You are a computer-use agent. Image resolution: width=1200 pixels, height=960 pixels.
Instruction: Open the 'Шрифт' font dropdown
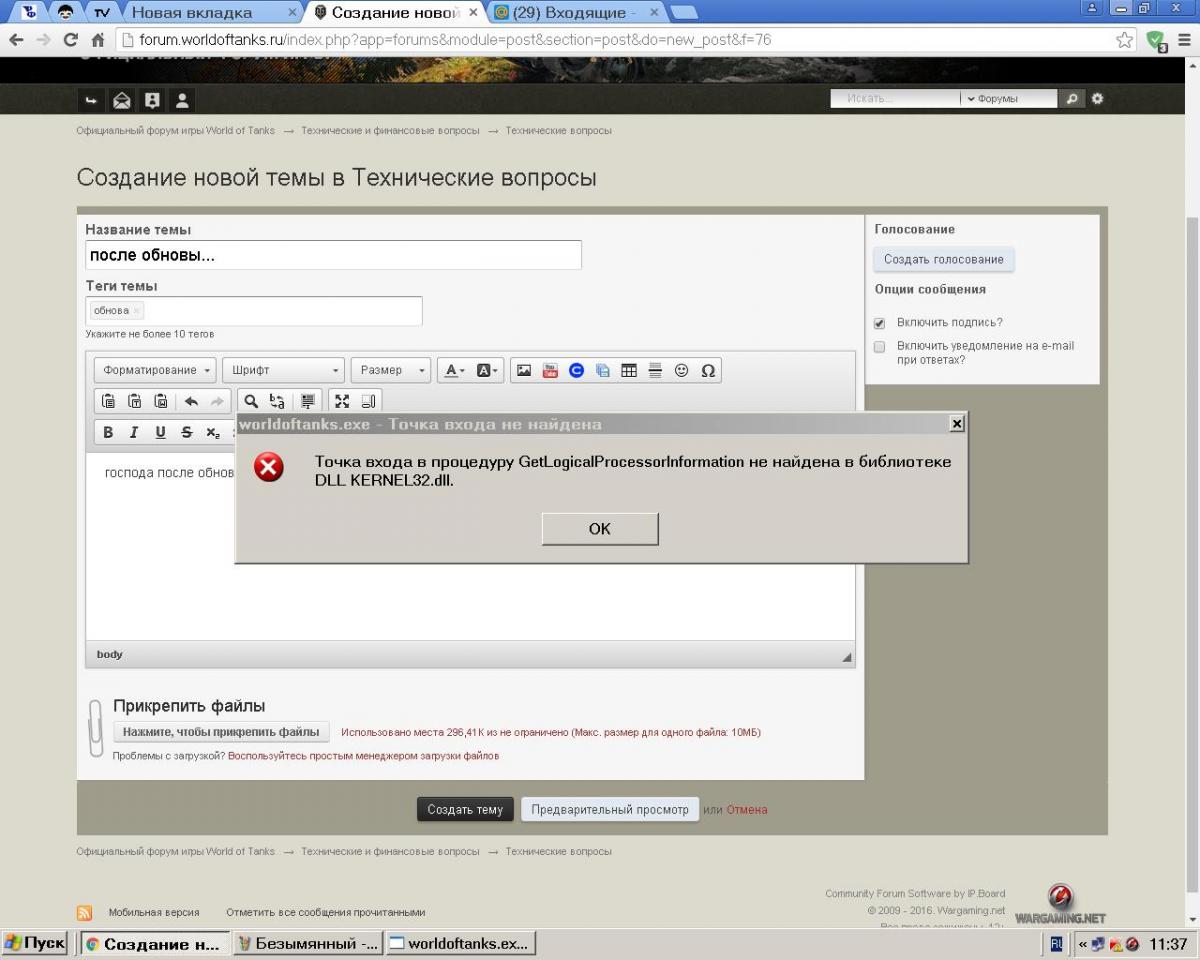283,370
